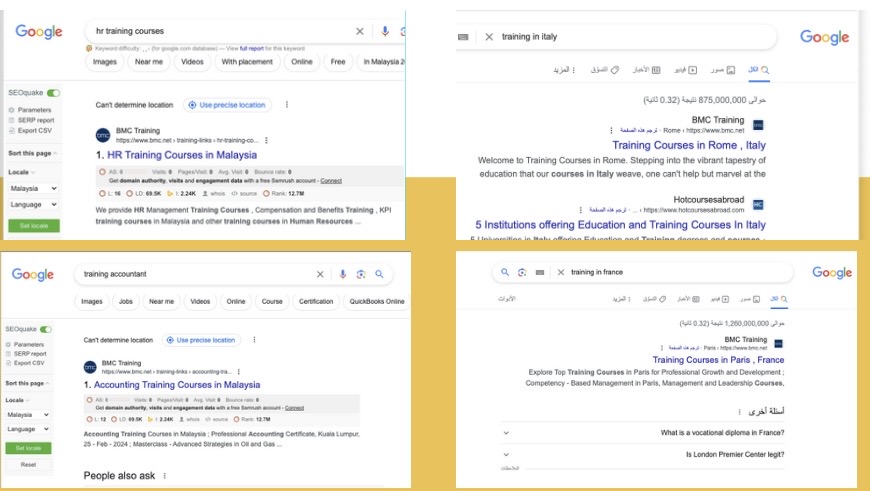The image size is (870, 491).
Task: Select Free filter chip
Action: pos(338,62)
